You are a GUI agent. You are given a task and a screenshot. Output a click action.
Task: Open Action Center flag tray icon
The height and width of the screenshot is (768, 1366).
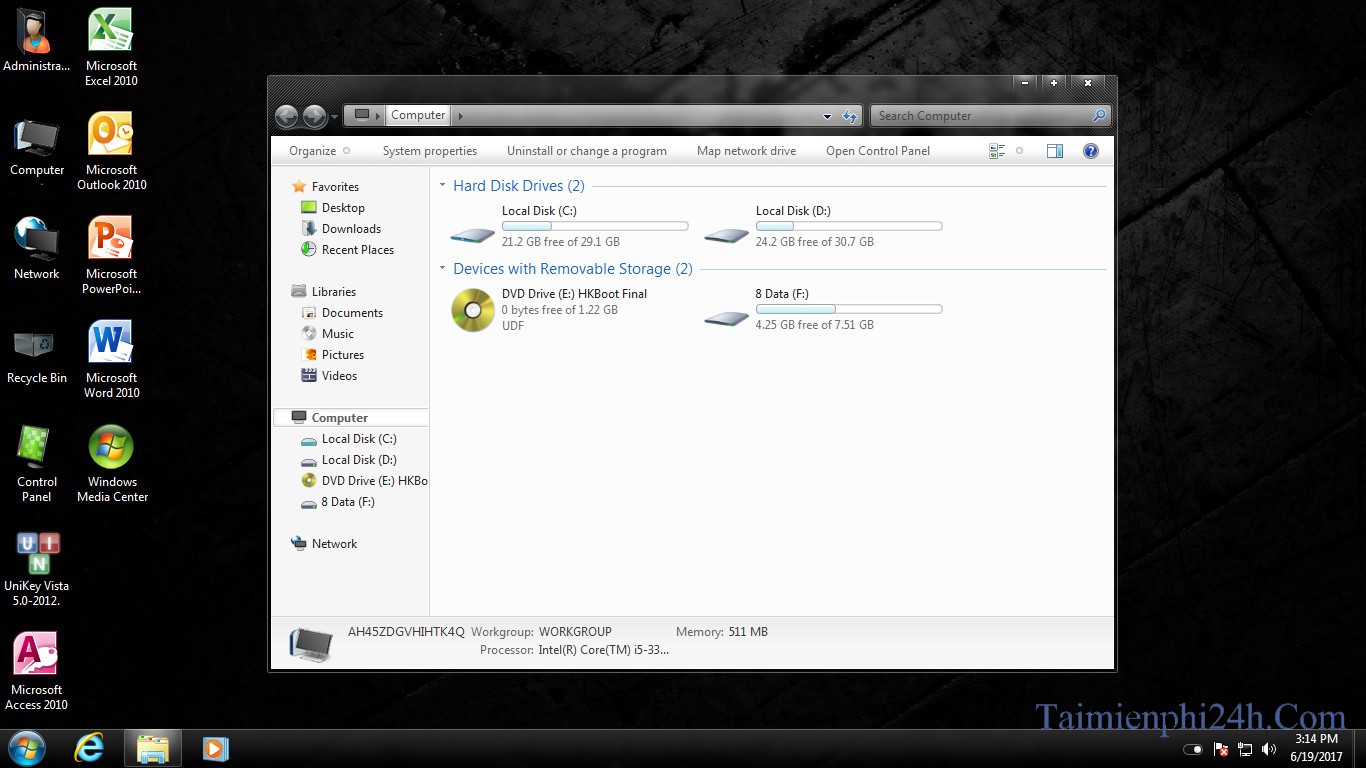tap(1221, 749)
